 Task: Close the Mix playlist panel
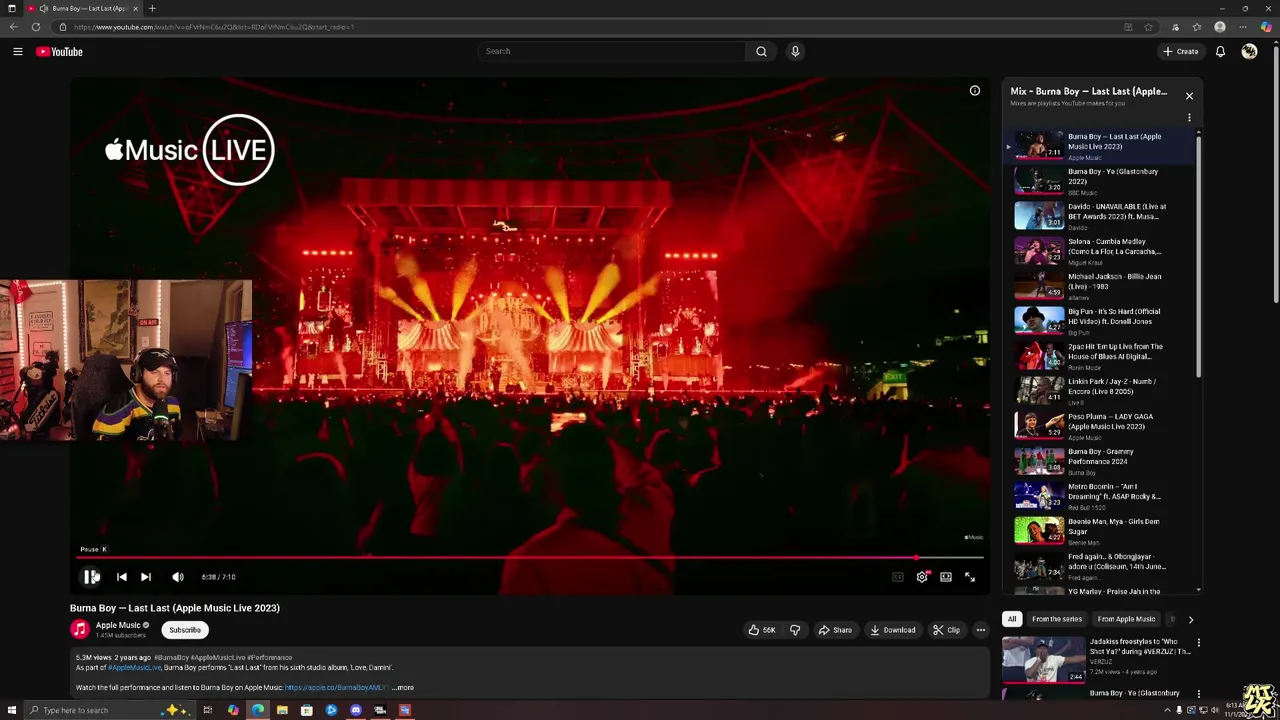[x=1189, y=96]
